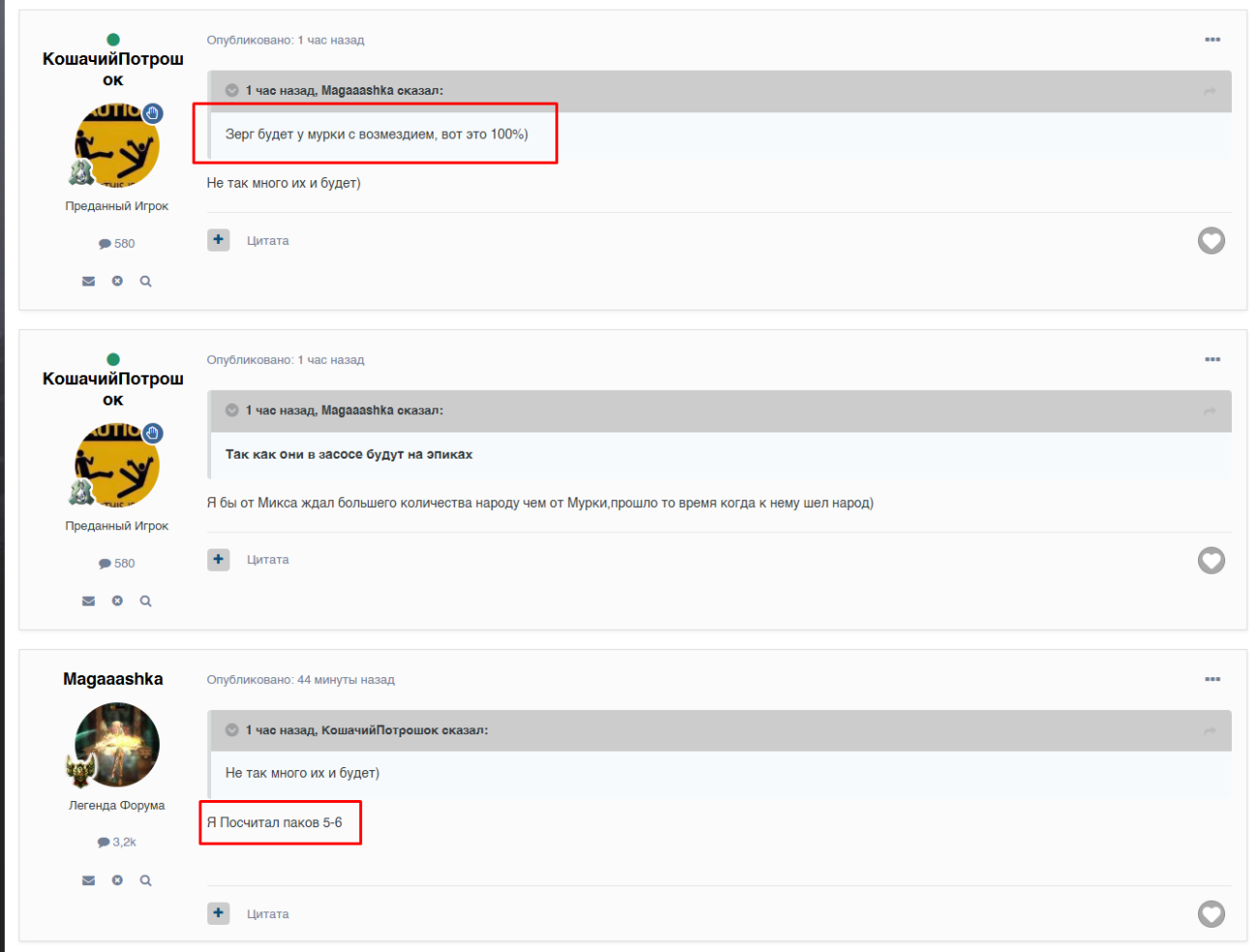Click Цитата on Magaaashka's post
This screenshot has height=952, width=1258.
point(267,914)
